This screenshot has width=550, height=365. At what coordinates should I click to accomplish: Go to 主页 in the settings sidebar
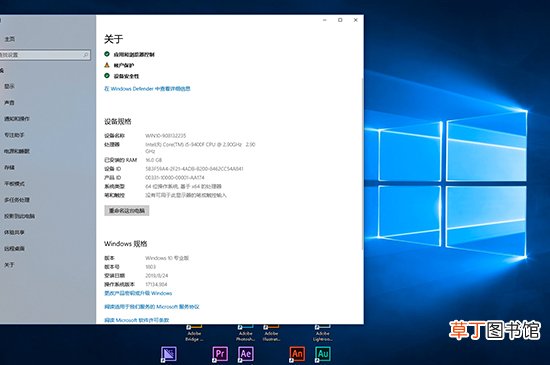pos(9,39)
